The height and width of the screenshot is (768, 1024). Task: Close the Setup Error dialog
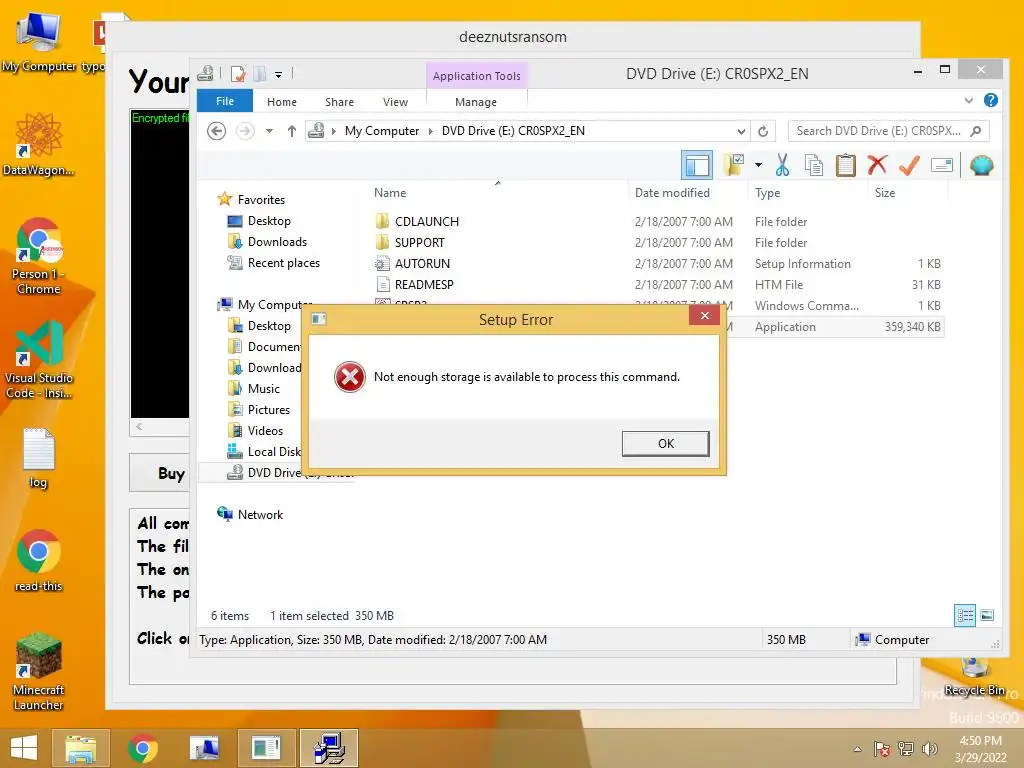coord(704,316)
